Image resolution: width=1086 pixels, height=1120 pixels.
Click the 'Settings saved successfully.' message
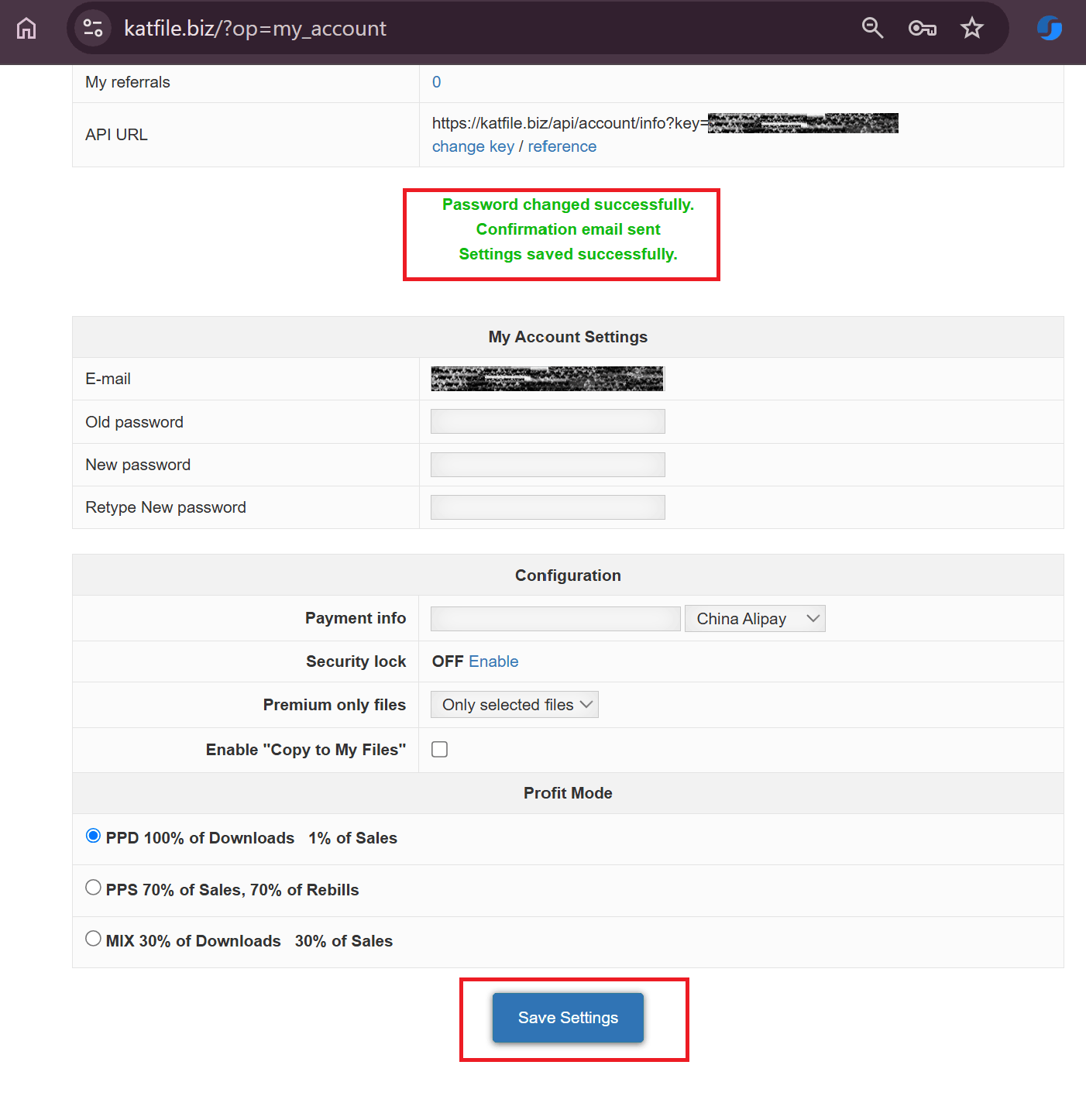click(568, 254)
